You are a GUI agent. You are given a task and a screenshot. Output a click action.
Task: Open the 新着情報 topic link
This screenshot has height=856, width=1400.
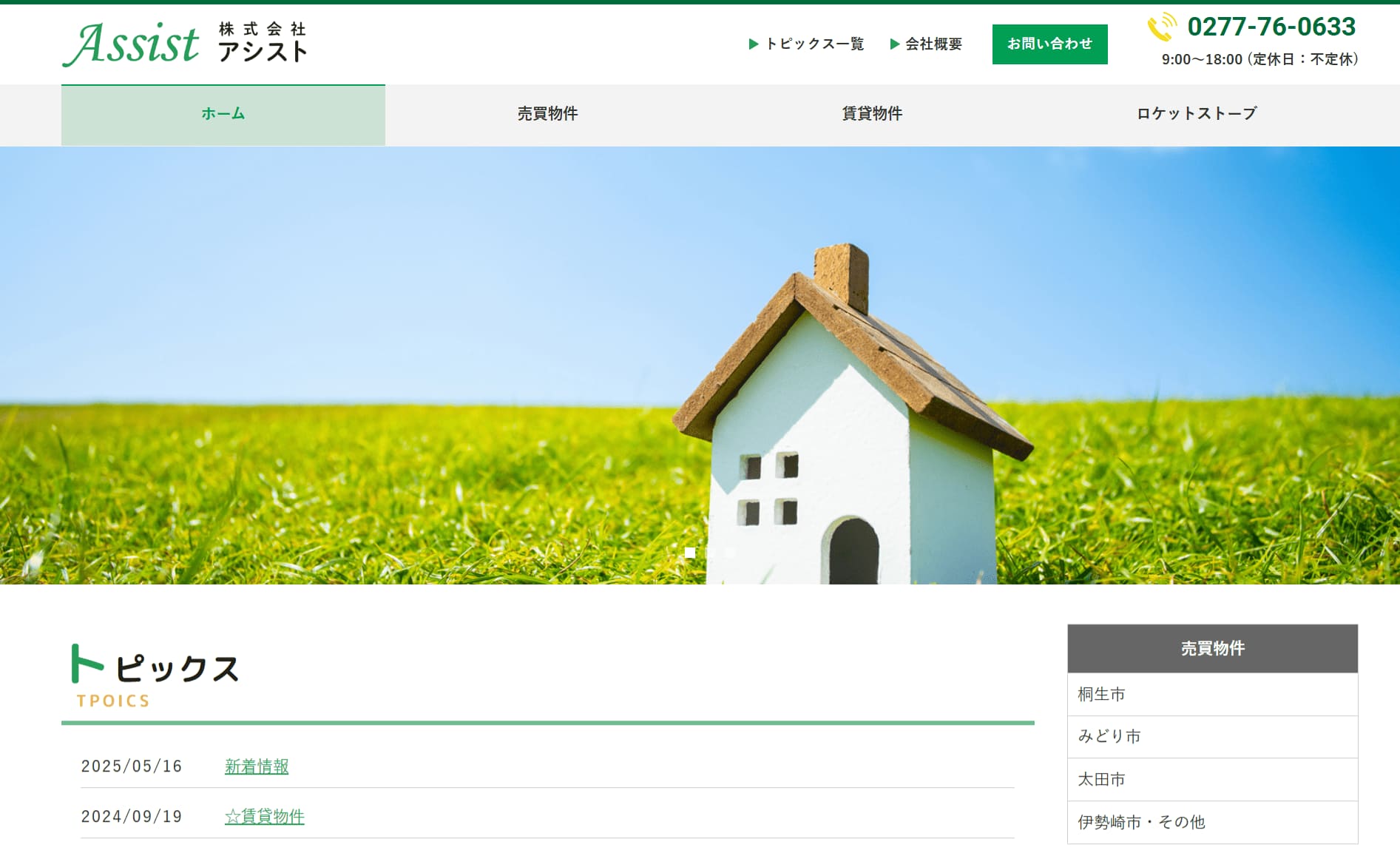coord(257,766)
